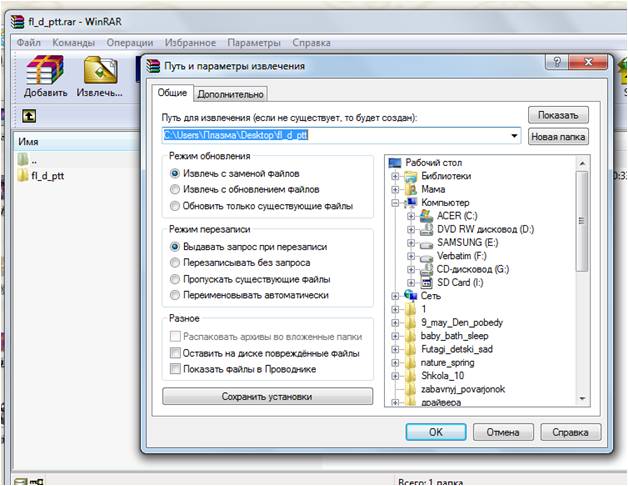Switch to the Общие tab
628x486 pixels.
pyautogui.click(x=172, y=93)
